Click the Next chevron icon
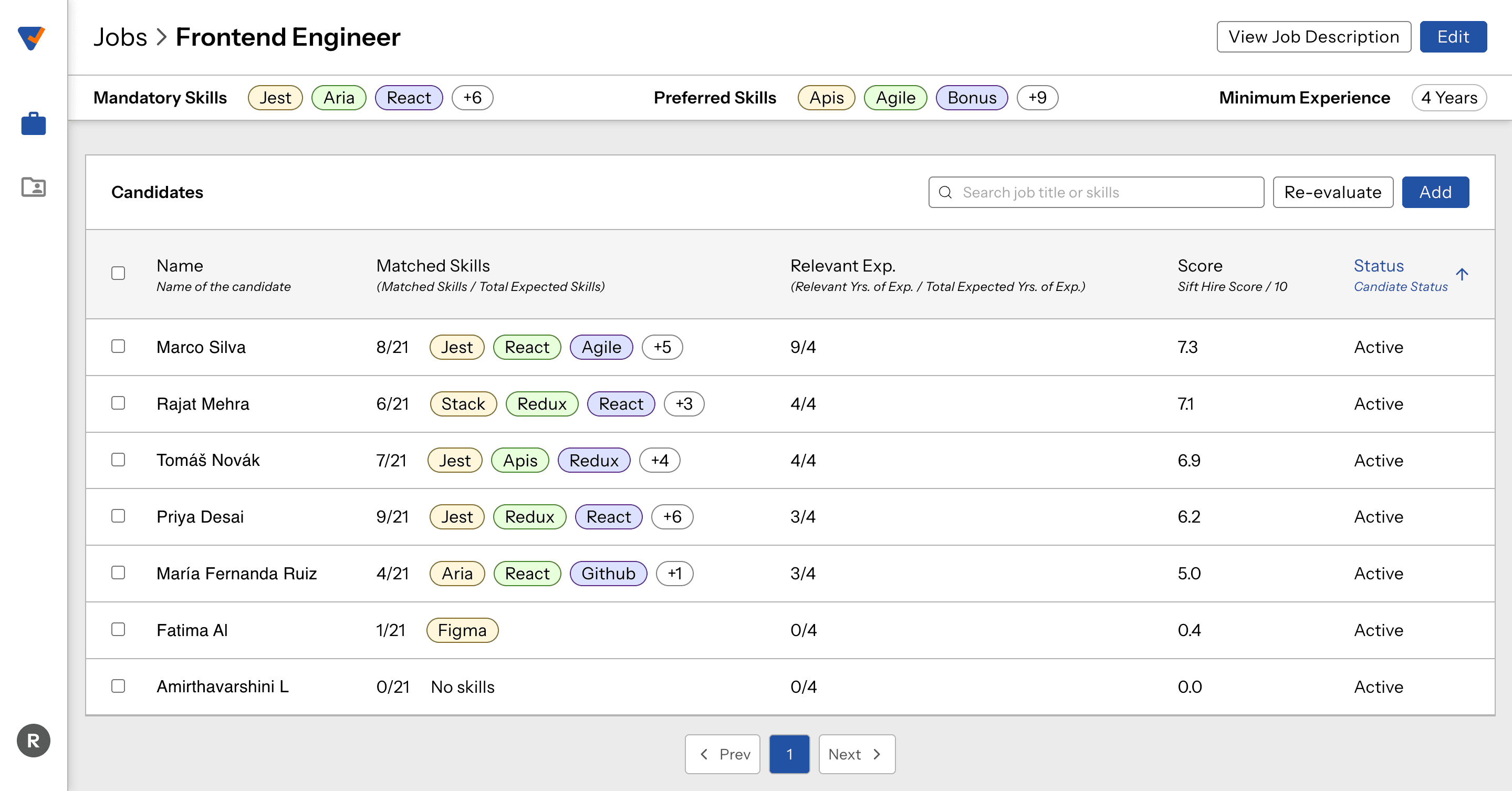1512x791 pixels. point(877,754)
